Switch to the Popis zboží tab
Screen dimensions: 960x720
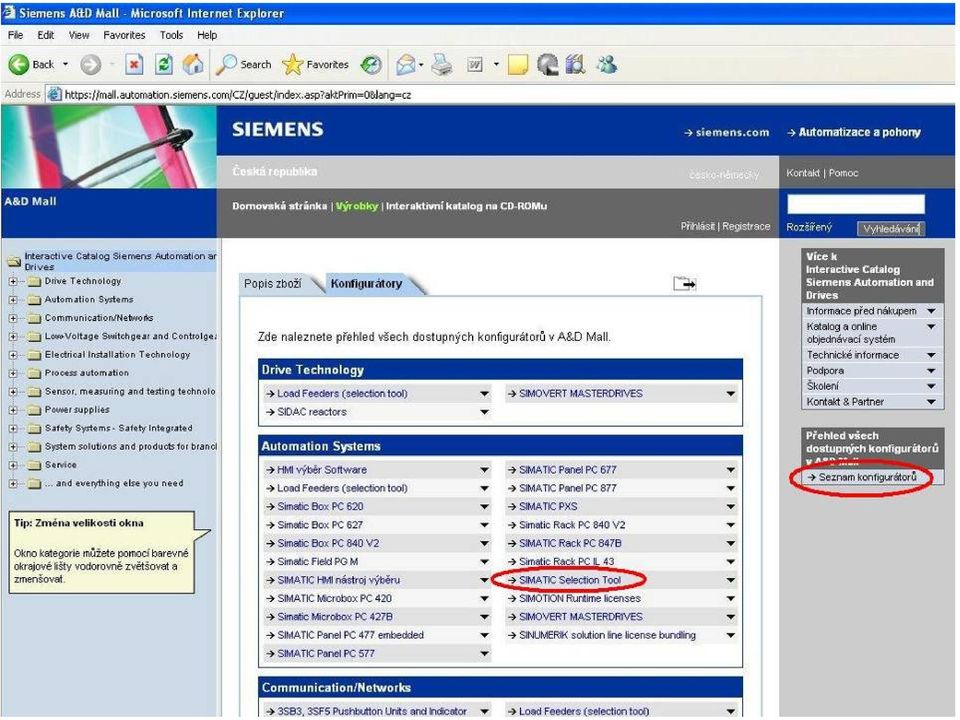point(273,283)
